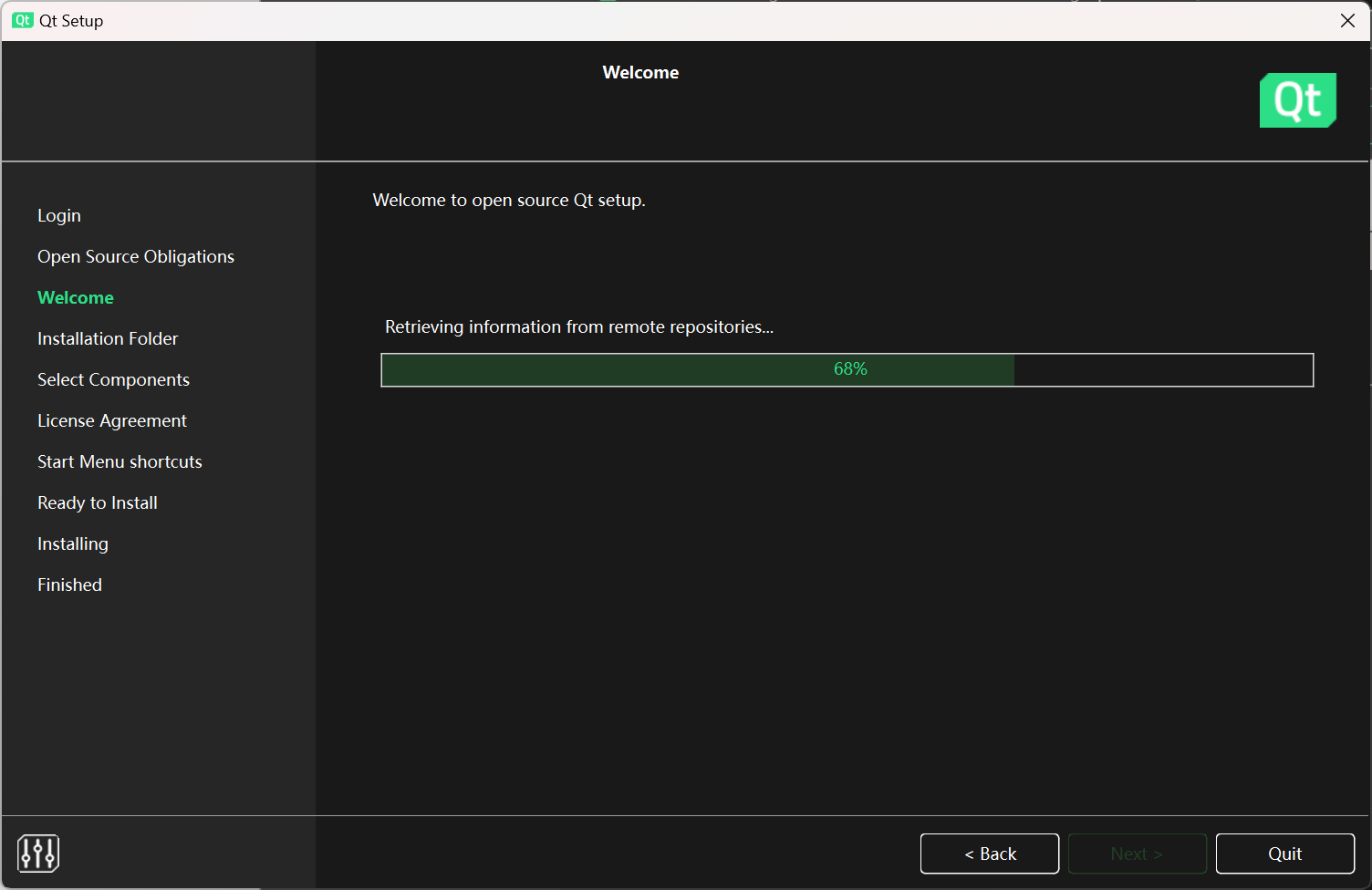Click the Welcome page heading
This screenshot has height=890, width=1372.
coord(640,72)
